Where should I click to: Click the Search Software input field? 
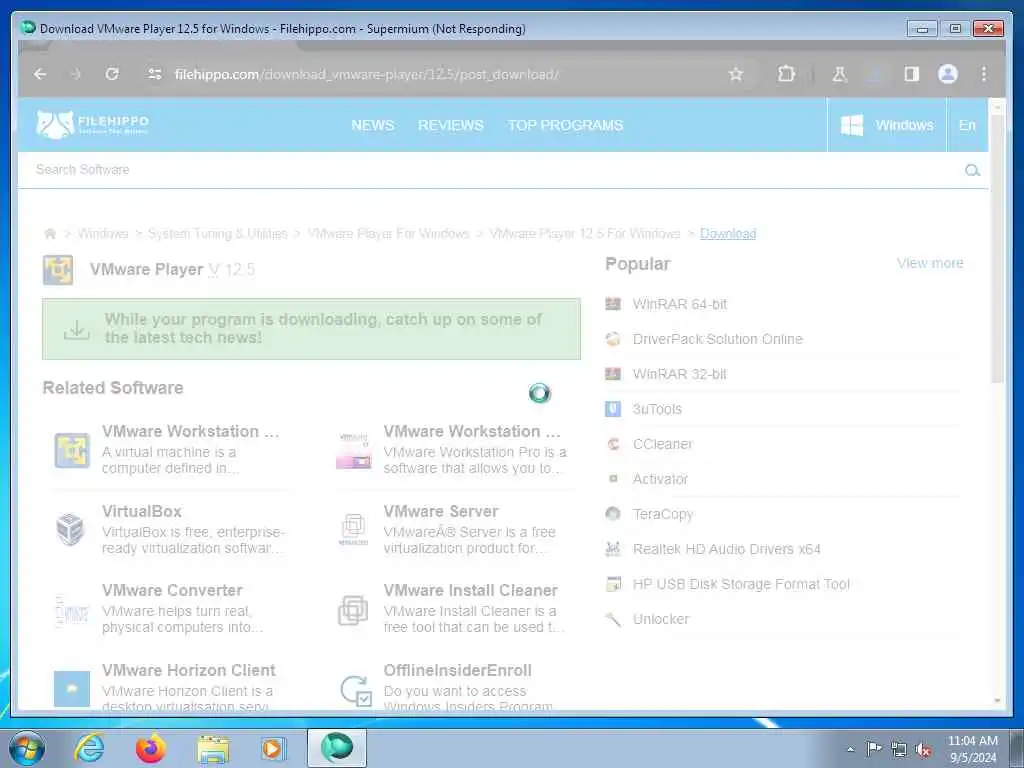pyautogui.click(x=496, y=170)
